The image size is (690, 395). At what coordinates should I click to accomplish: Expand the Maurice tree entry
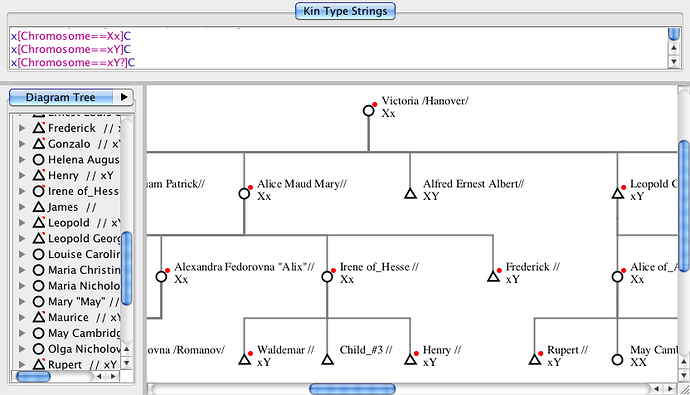tap(22, 317)
